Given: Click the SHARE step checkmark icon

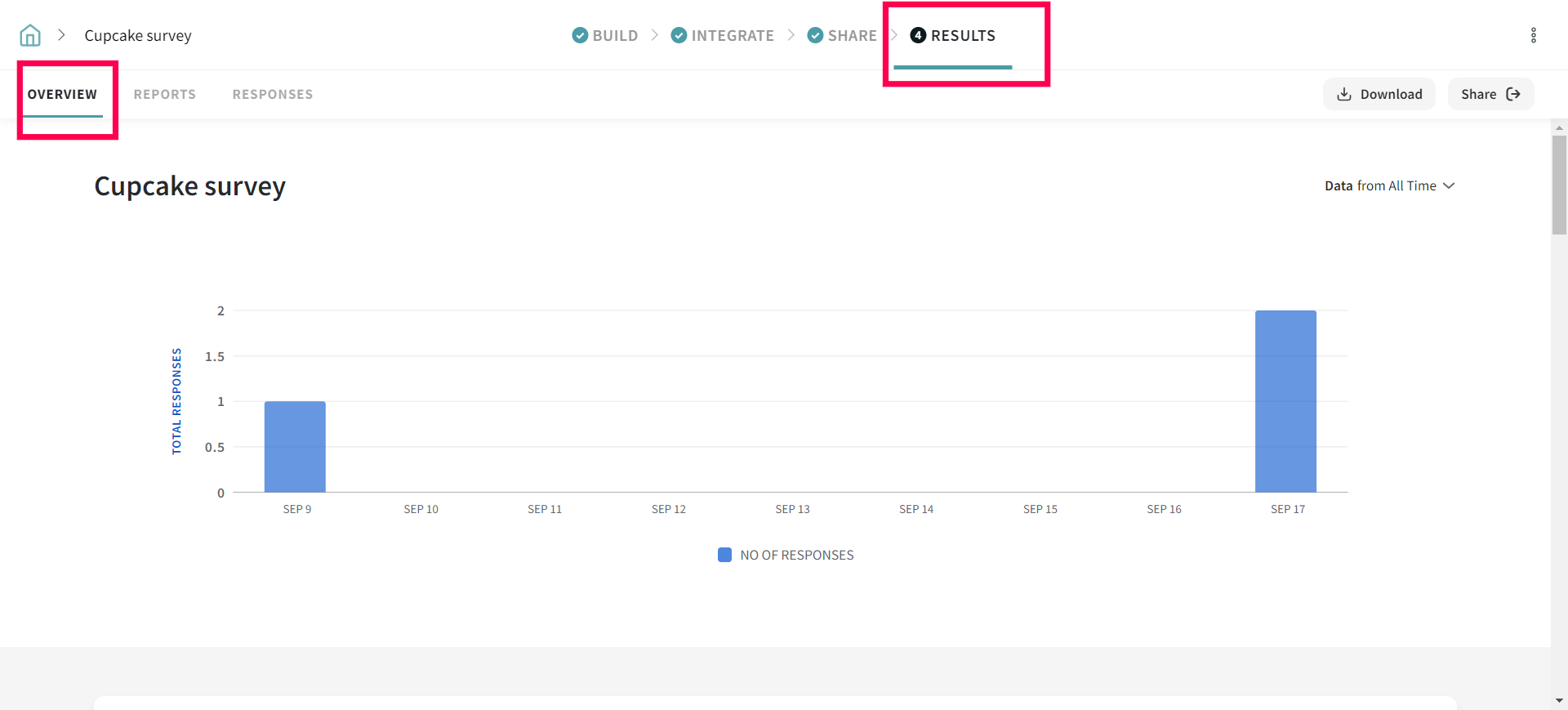Looking at the screenshot, I should click(815, 35).
